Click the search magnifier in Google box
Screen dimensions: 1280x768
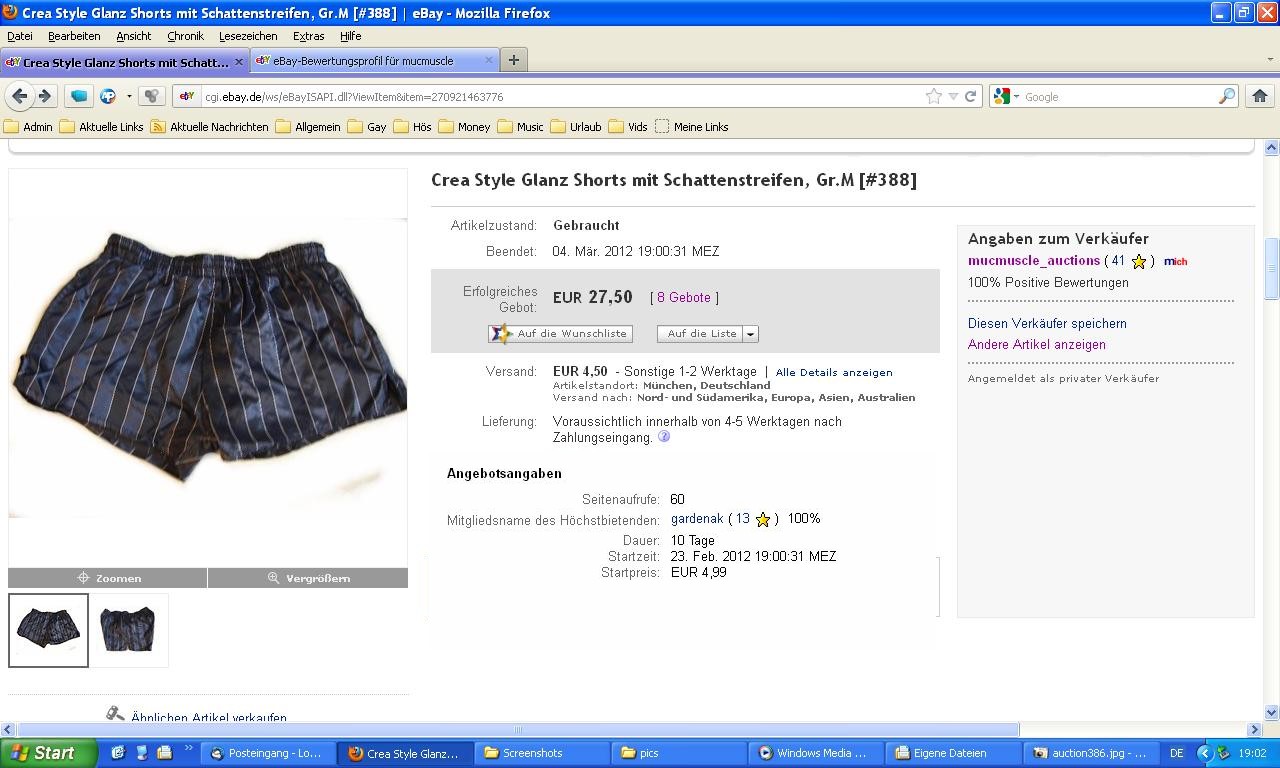tap(1226, 97)
